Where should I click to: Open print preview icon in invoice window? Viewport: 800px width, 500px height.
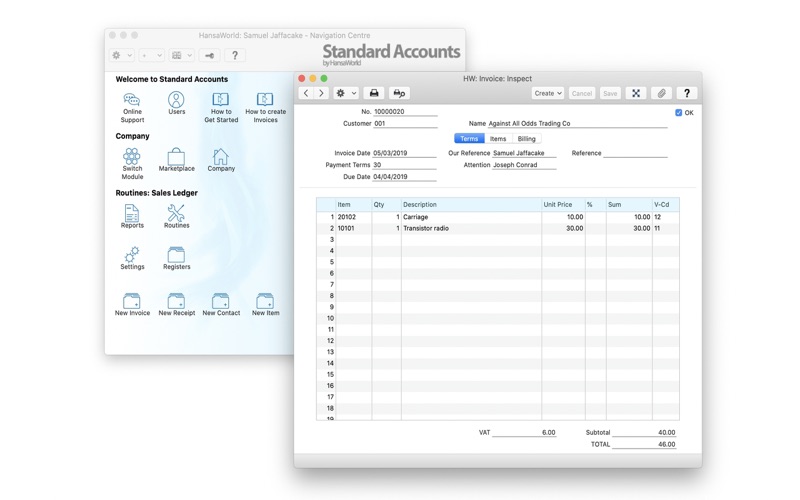(399, 93)
